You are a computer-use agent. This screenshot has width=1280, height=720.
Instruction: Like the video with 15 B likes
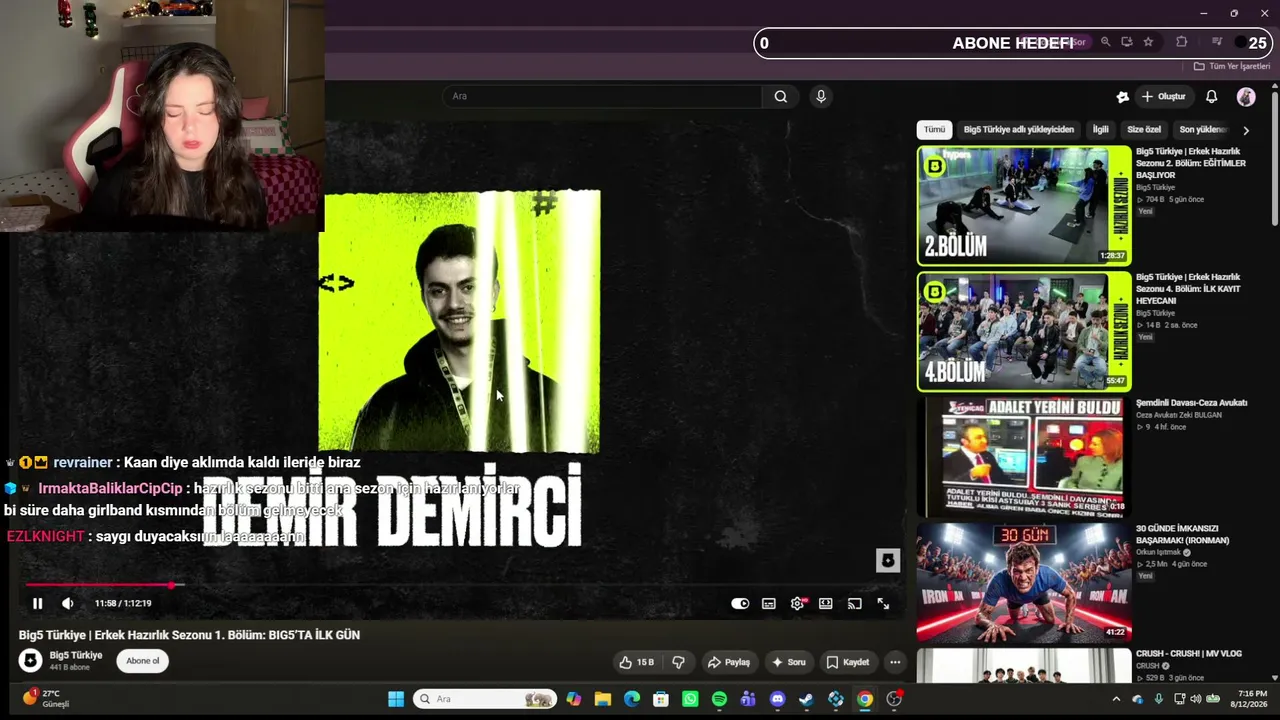click(636, 662)
